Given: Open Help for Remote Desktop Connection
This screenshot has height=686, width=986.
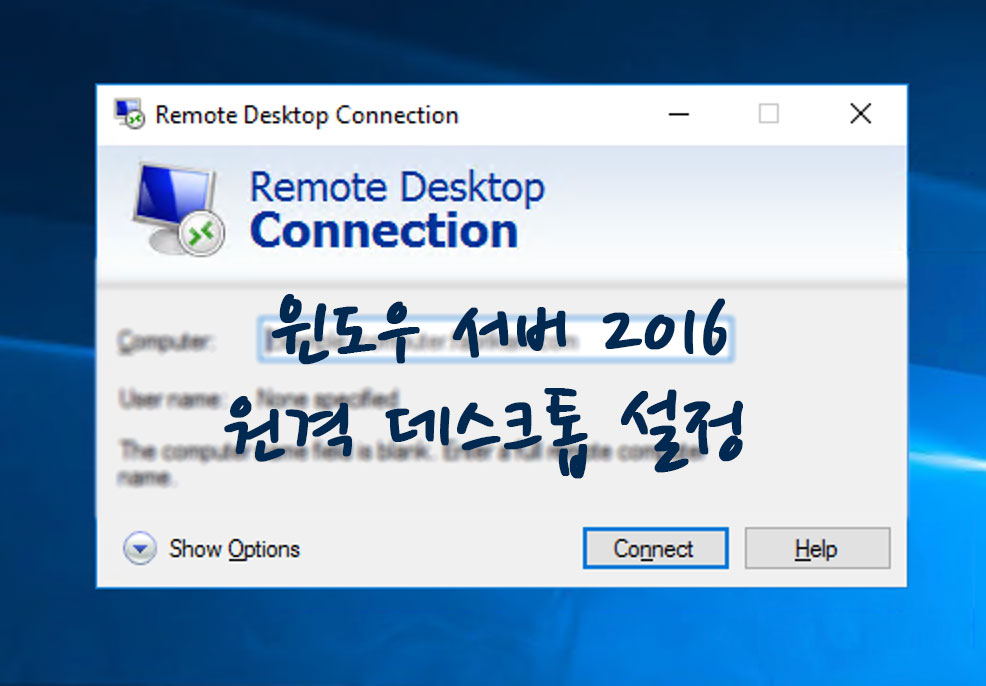Looking at the screenshot, I should coord(817,548).
